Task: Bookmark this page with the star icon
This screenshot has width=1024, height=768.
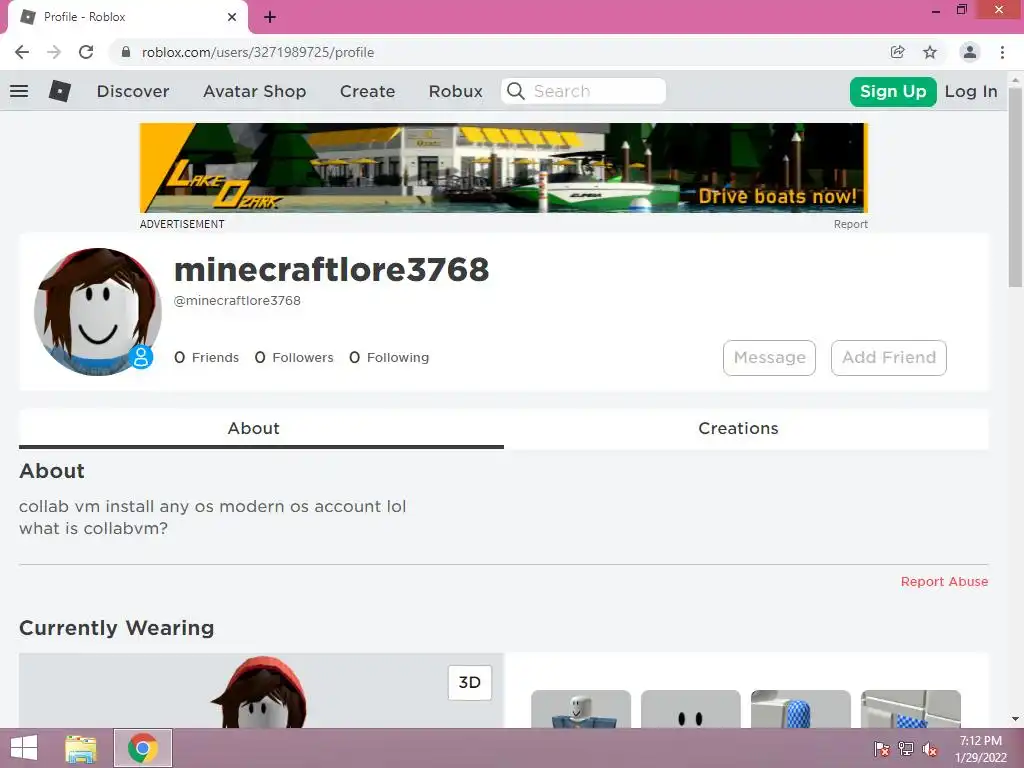Action: tap(930, 52)
